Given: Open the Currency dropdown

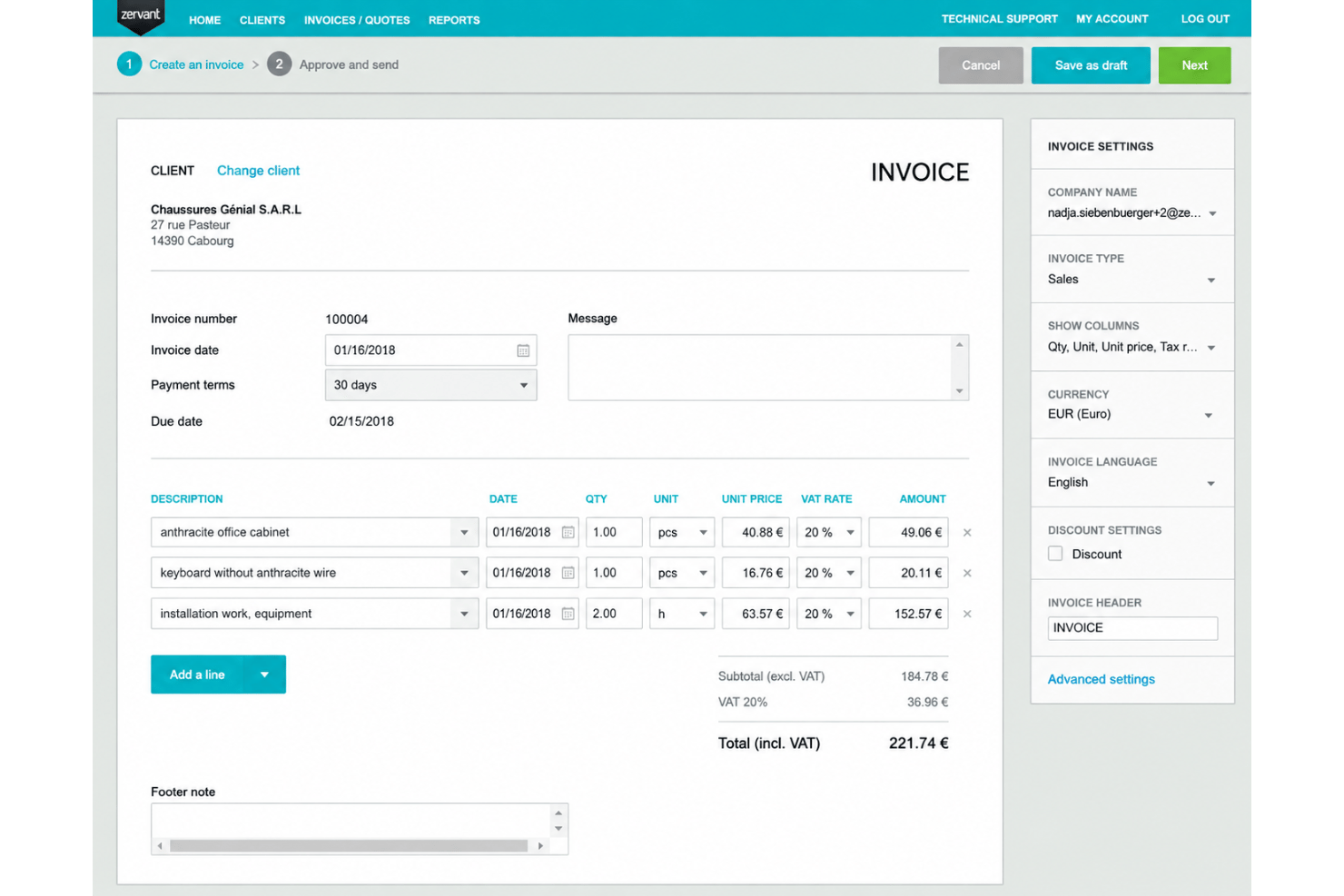Looking at the screenshot, I should click(x=1132, y=414).
